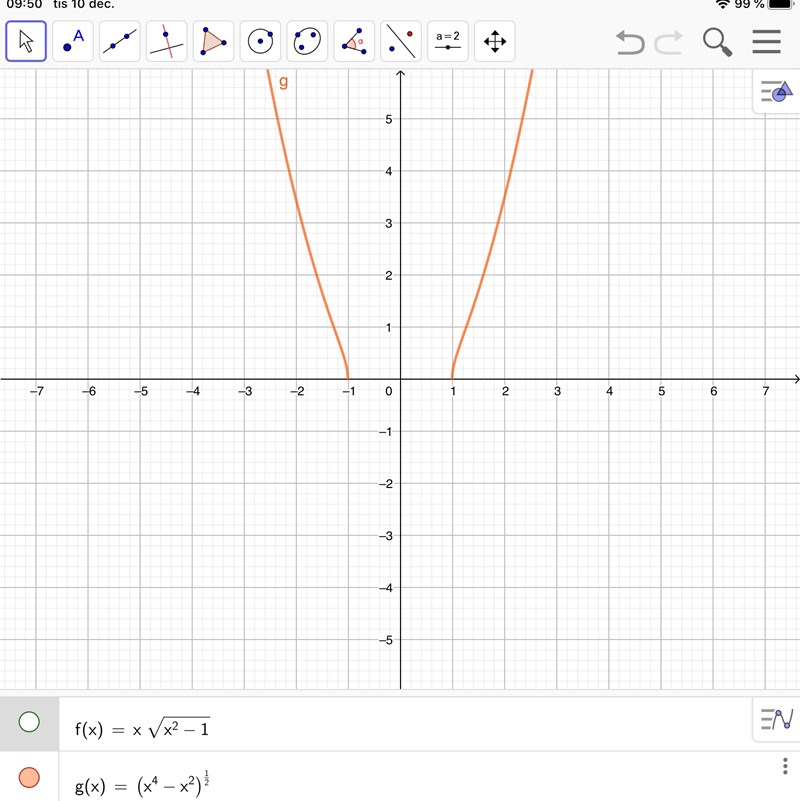Choose the Line through two points tool
Screen dimensions: 800x801
(x=120, y=42)
